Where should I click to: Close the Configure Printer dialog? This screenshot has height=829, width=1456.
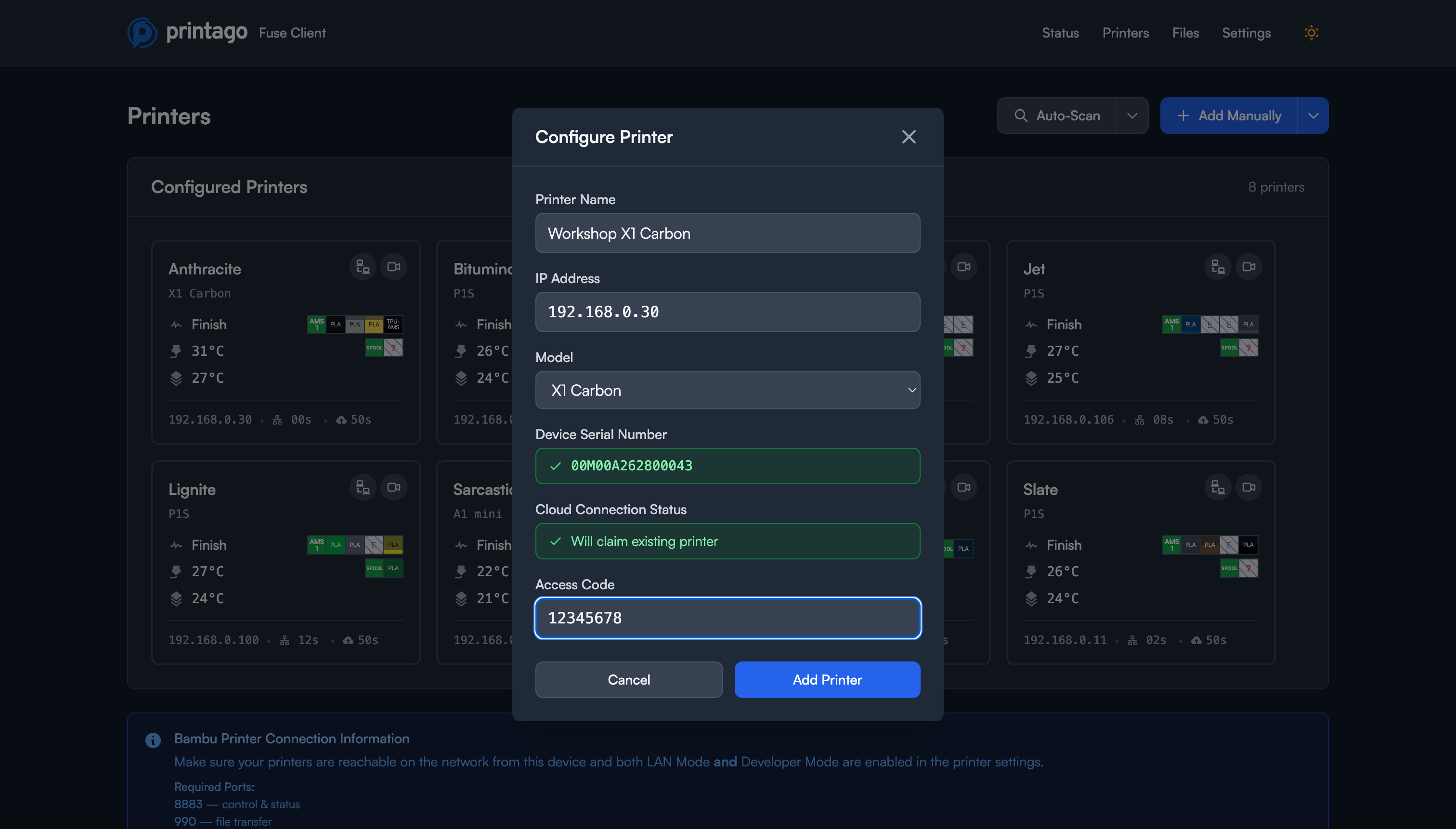(x=909, y=137)
